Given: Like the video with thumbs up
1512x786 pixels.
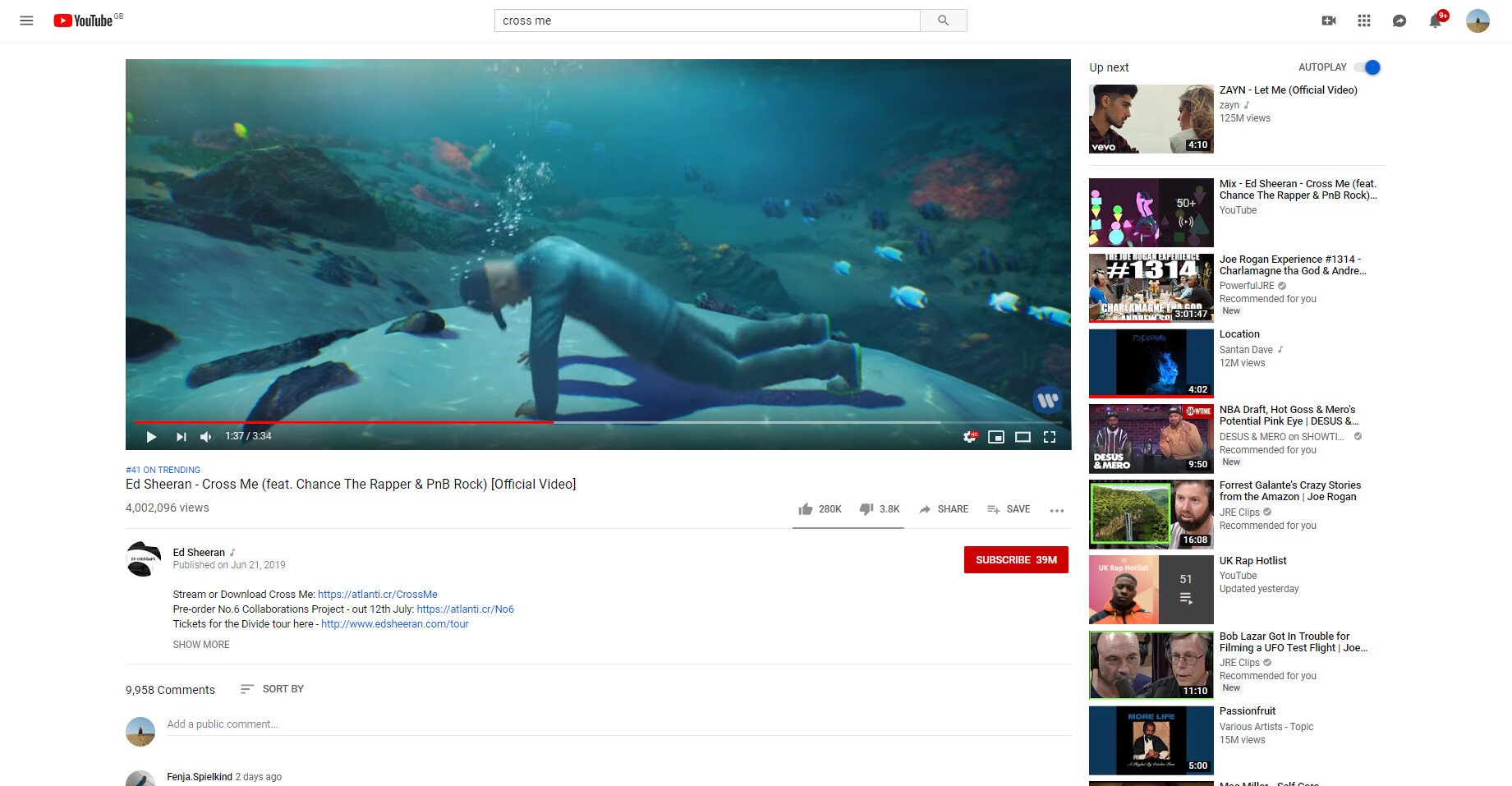Looking at the screenshot, I should 820,509.
